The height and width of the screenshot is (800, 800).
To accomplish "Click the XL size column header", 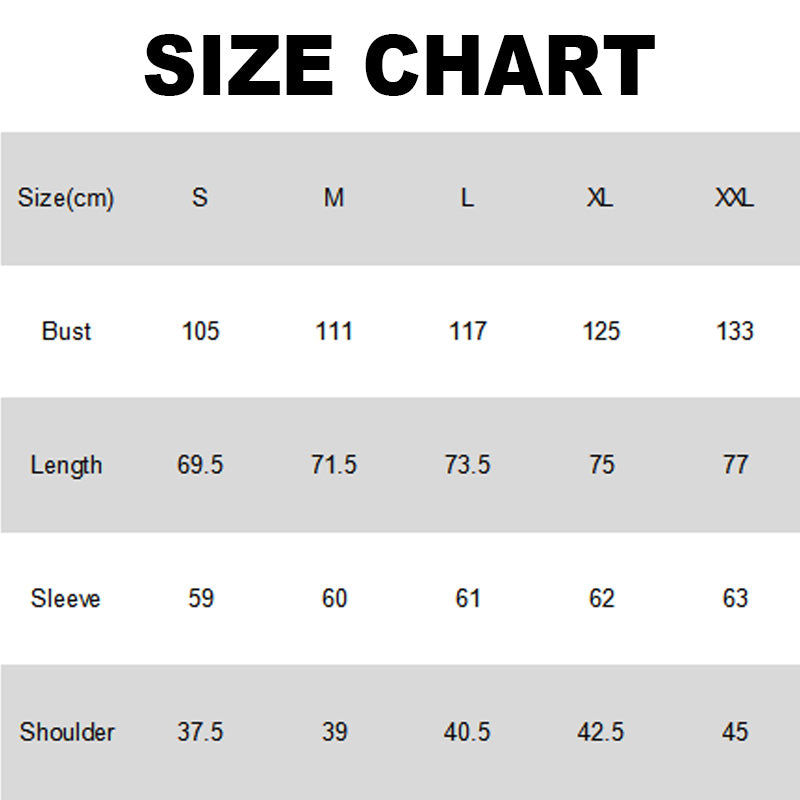I will (600, 198).
